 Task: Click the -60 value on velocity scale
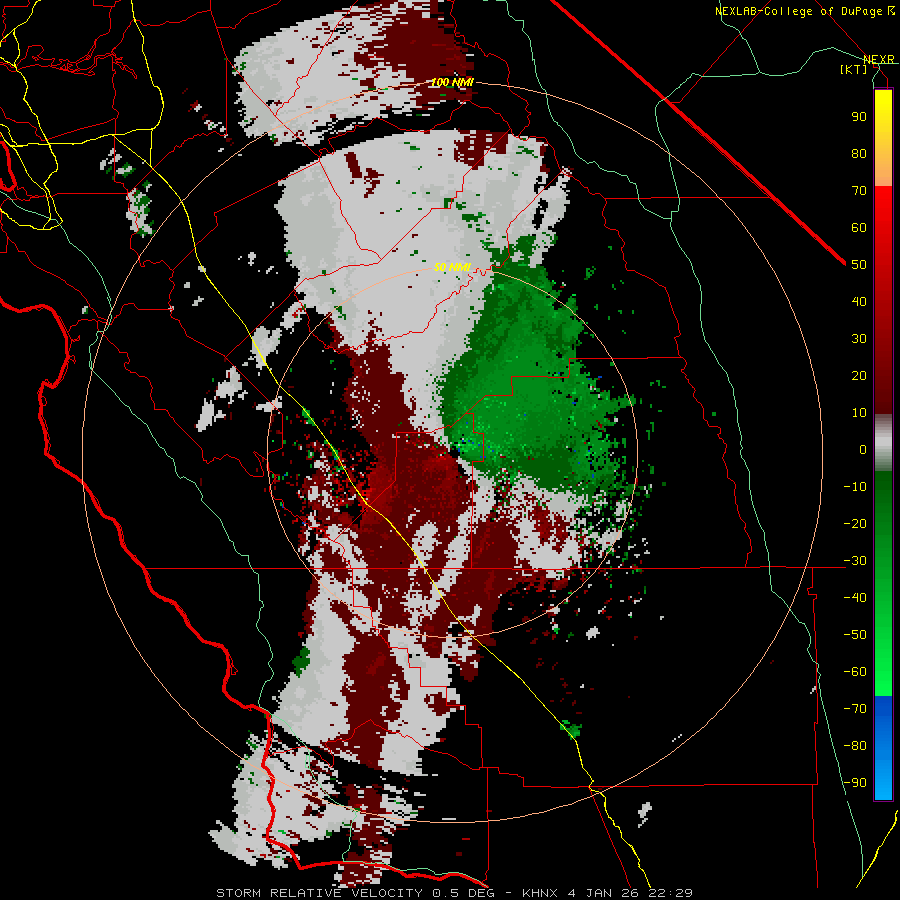[x=855, y=672]
